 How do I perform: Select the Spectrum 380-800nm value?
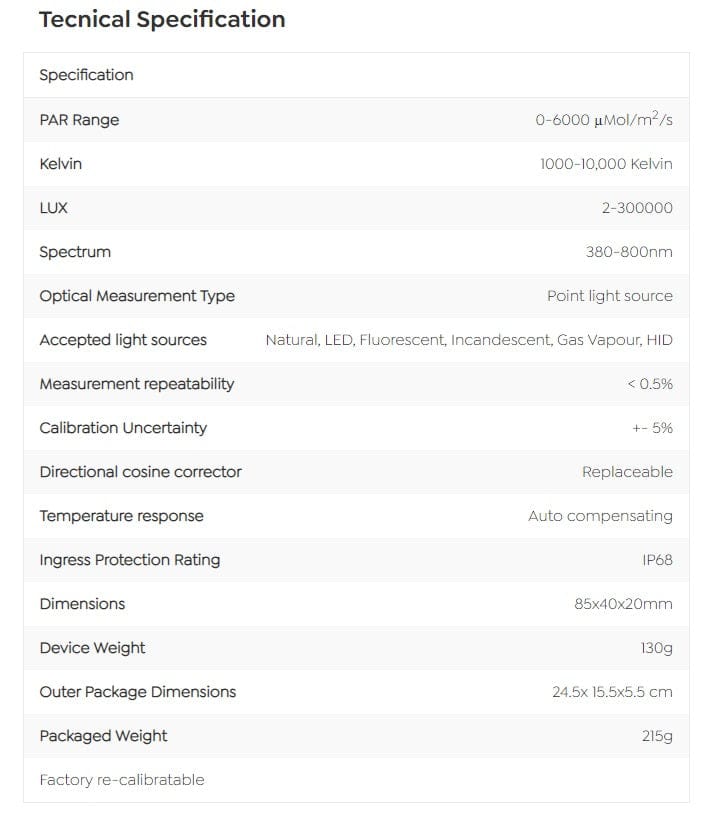point(629,252)
